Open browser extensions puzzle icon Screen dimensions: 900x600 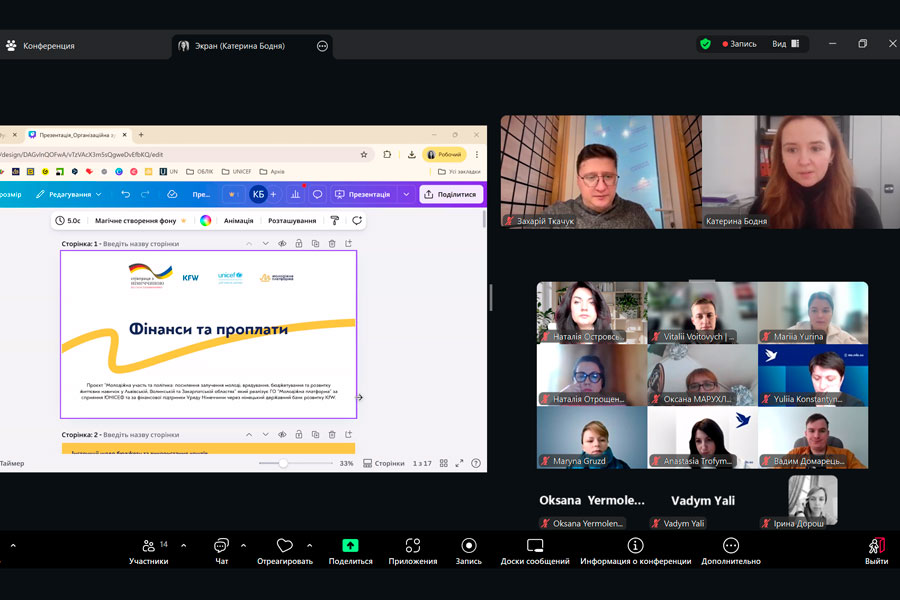pyautogui.click(x=387, y=154)
